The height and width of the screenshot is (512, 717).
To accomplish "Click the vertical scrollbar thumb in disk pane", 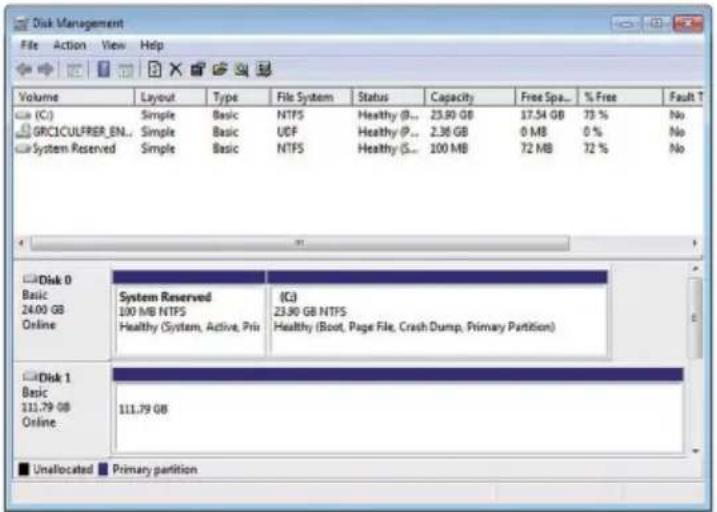I will 696,319.
